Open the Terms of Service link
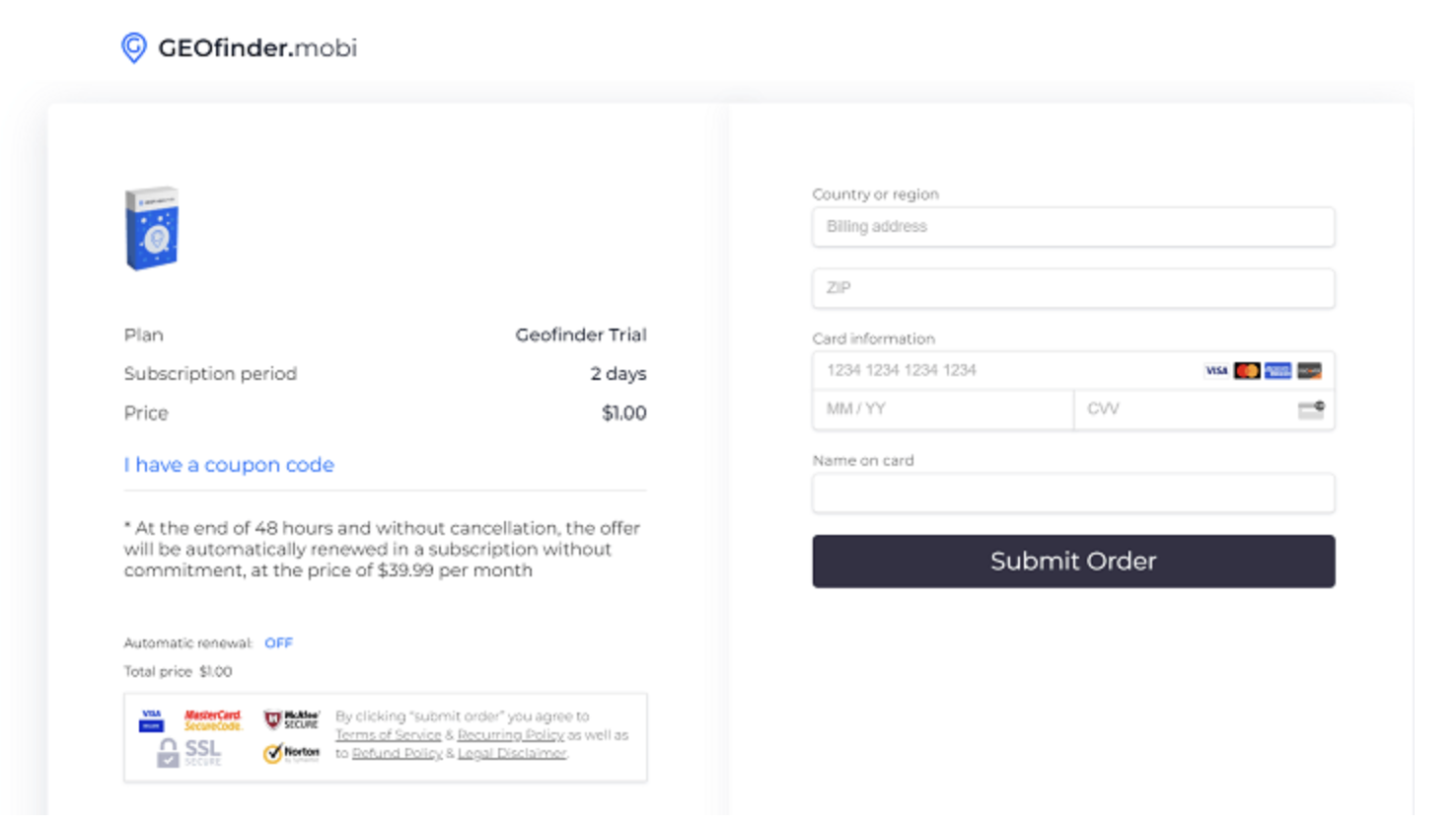The image size is (1456, 829). tap(388, 735)
